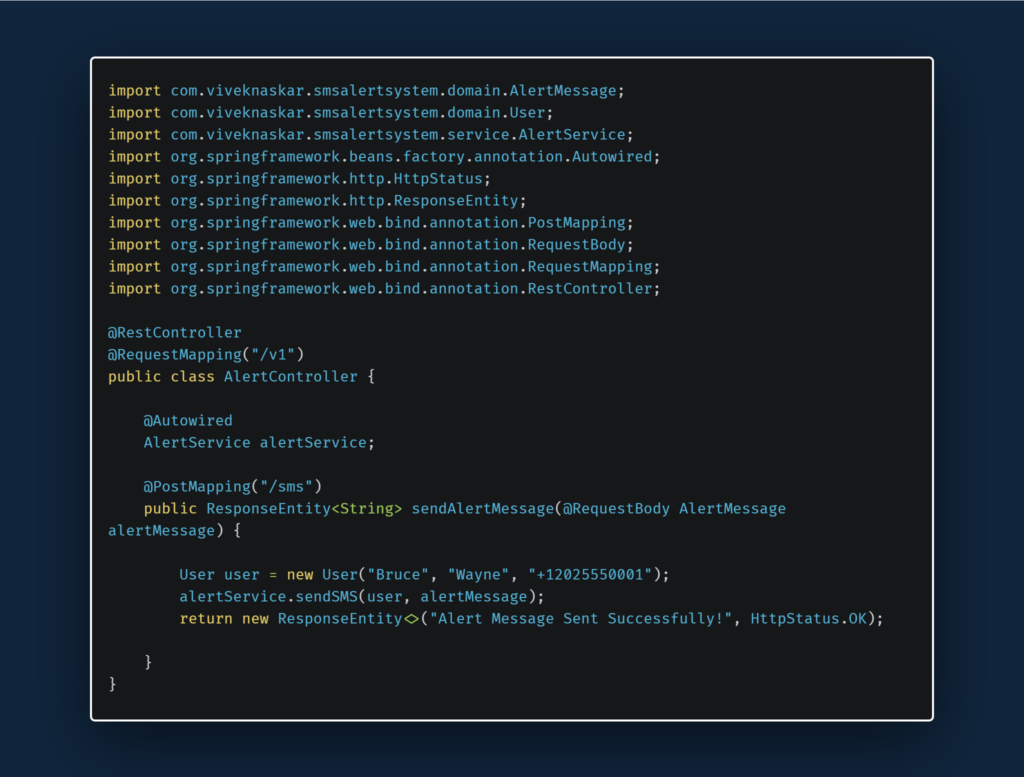Select the import line for annotation.PostMapping

click(371, 223)
